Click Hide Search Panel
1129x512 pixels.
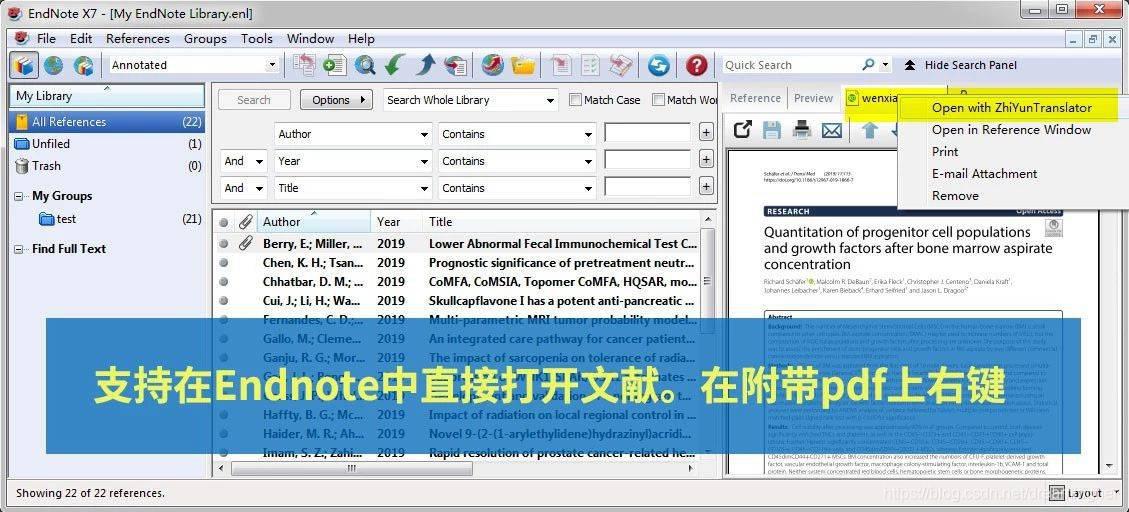click(960, 65)
